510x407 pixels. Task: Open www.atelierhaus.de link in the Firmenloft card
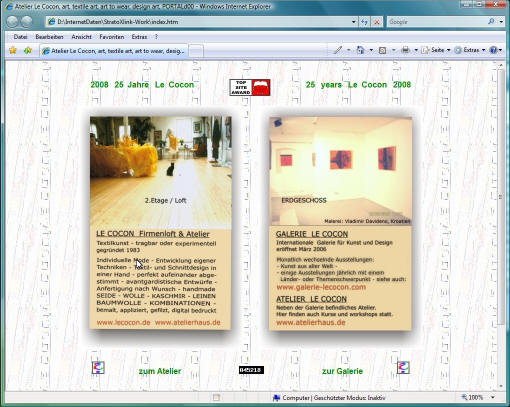tap(187, 322)
